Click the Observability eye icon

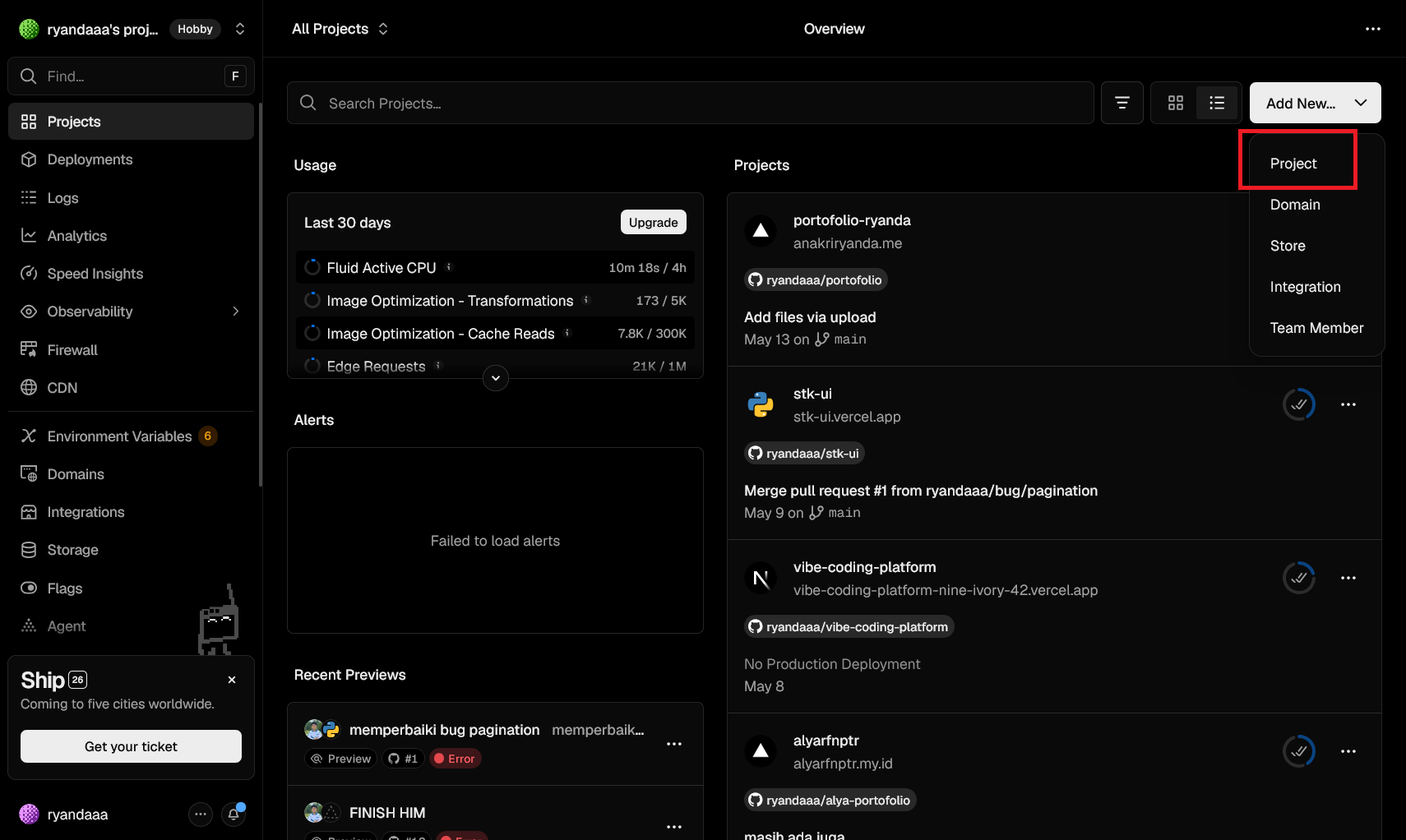click(x=29, y=312)
